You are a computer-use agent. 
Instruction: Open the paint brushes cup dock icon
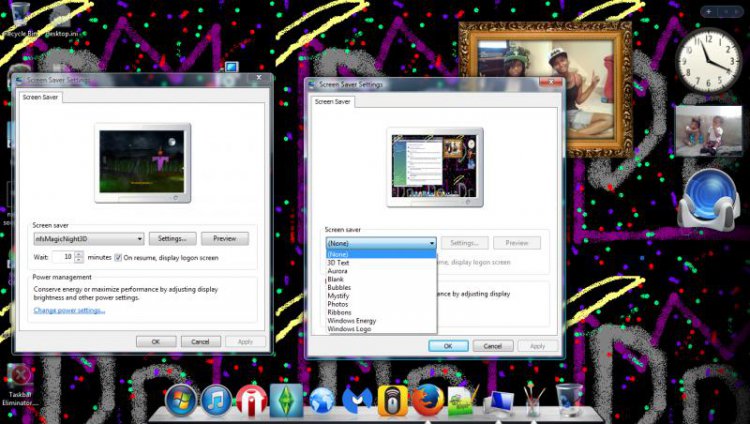[533, 401]
